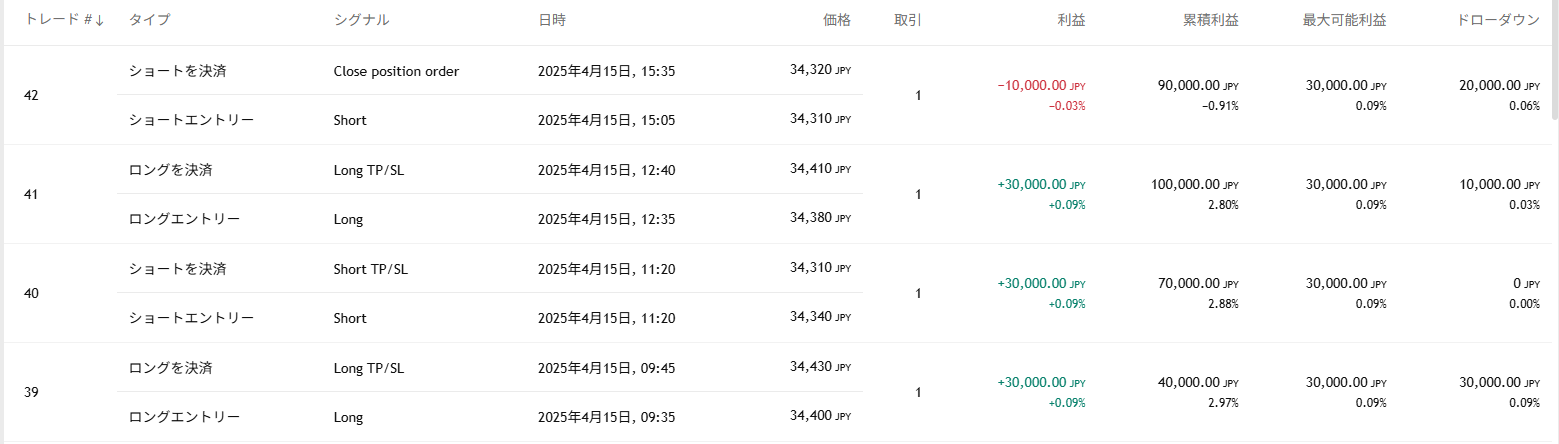Click the シグナル column header
Viewport: 1559px width, 444px height.
pyautogui.click(x=361, y=20)
